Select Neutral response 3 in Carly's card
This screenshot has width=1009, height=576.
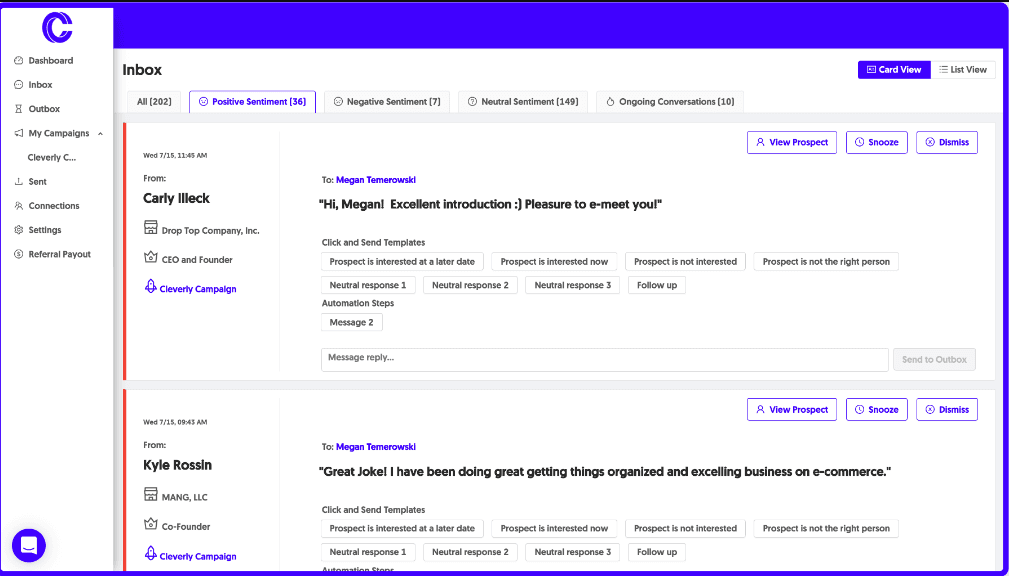tap(573, 285)
